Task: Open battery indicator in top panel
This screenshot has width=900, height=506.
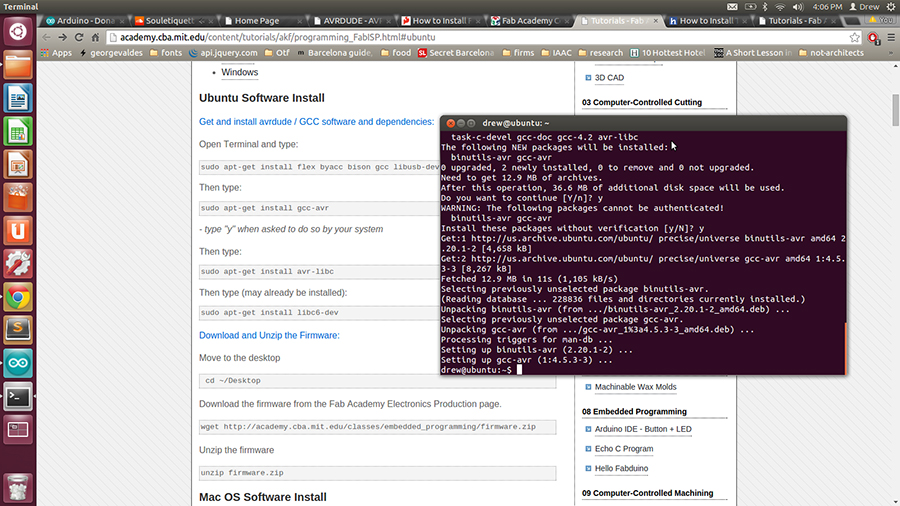Action: 750,7
